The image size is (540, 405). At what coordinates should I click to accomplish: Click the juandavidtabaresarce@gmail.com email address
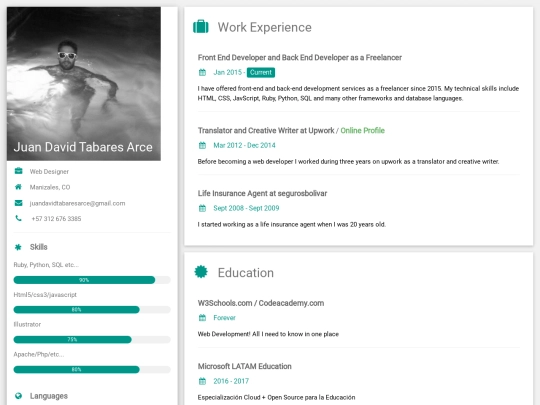point(77,203)
